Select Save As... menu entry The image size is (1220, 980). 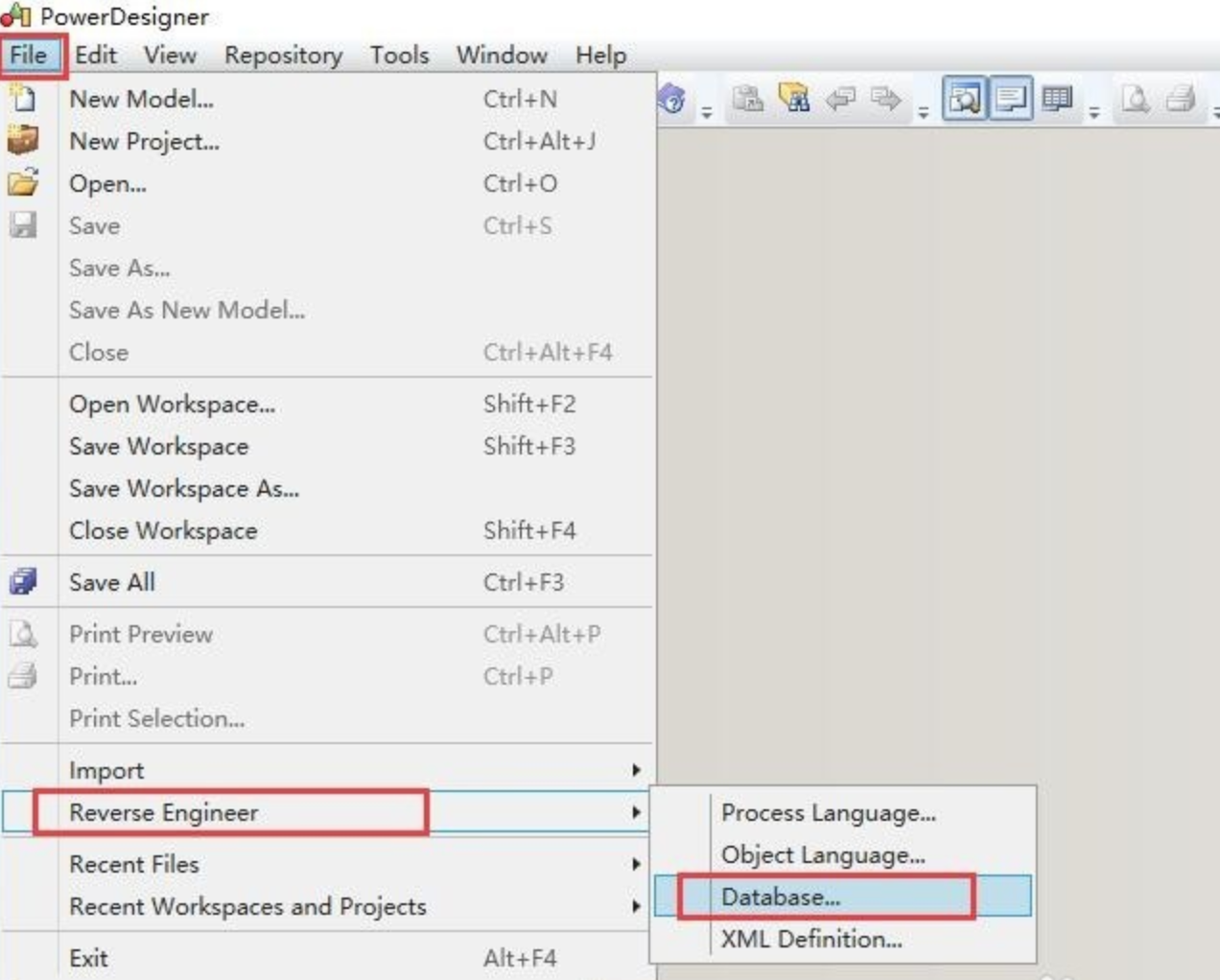pos(327,268)
